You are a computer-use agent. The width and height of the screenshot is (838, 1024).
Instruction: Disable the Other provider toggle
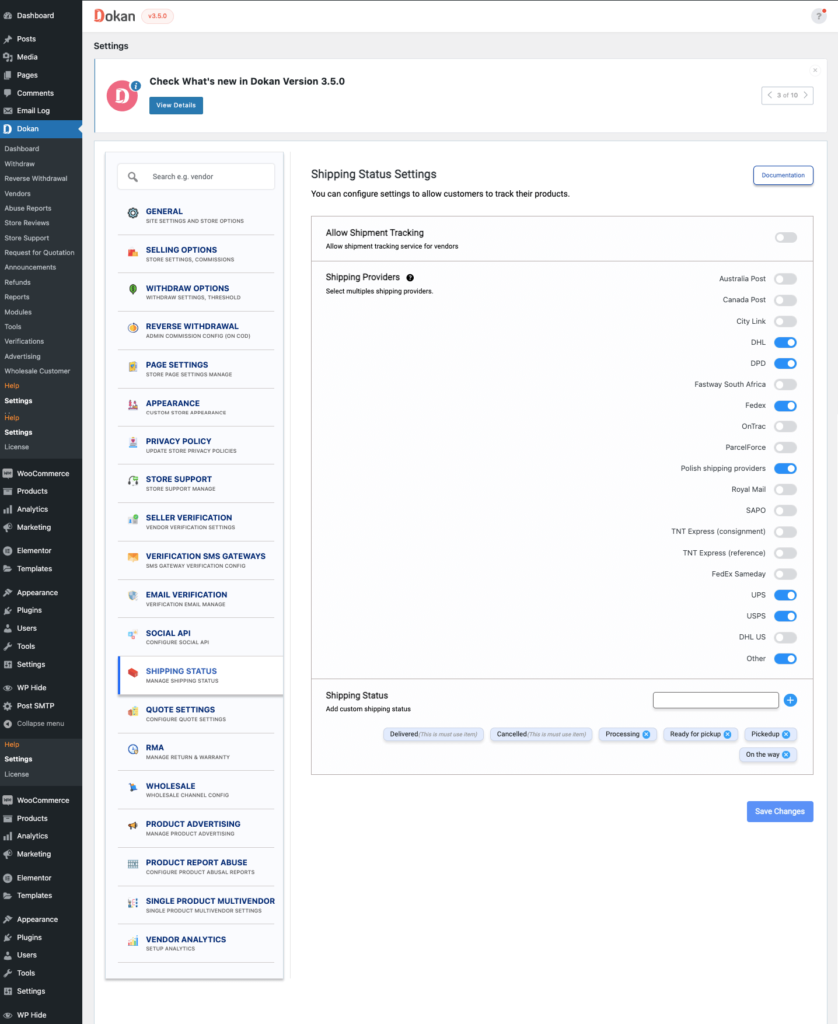tap(785, 659)
